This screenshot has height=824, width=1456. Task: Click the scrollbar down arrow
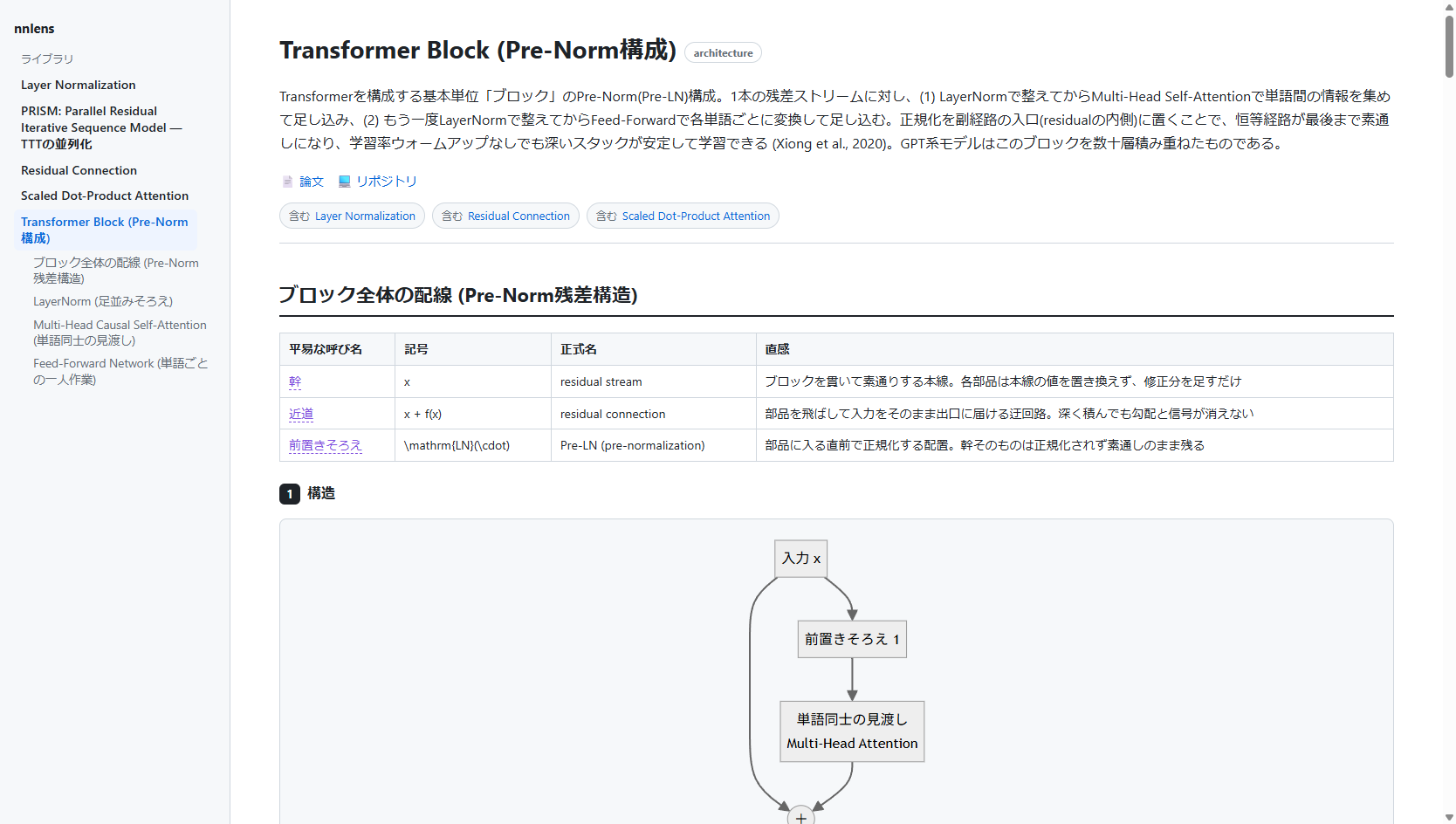click(x=1449, y=818)
